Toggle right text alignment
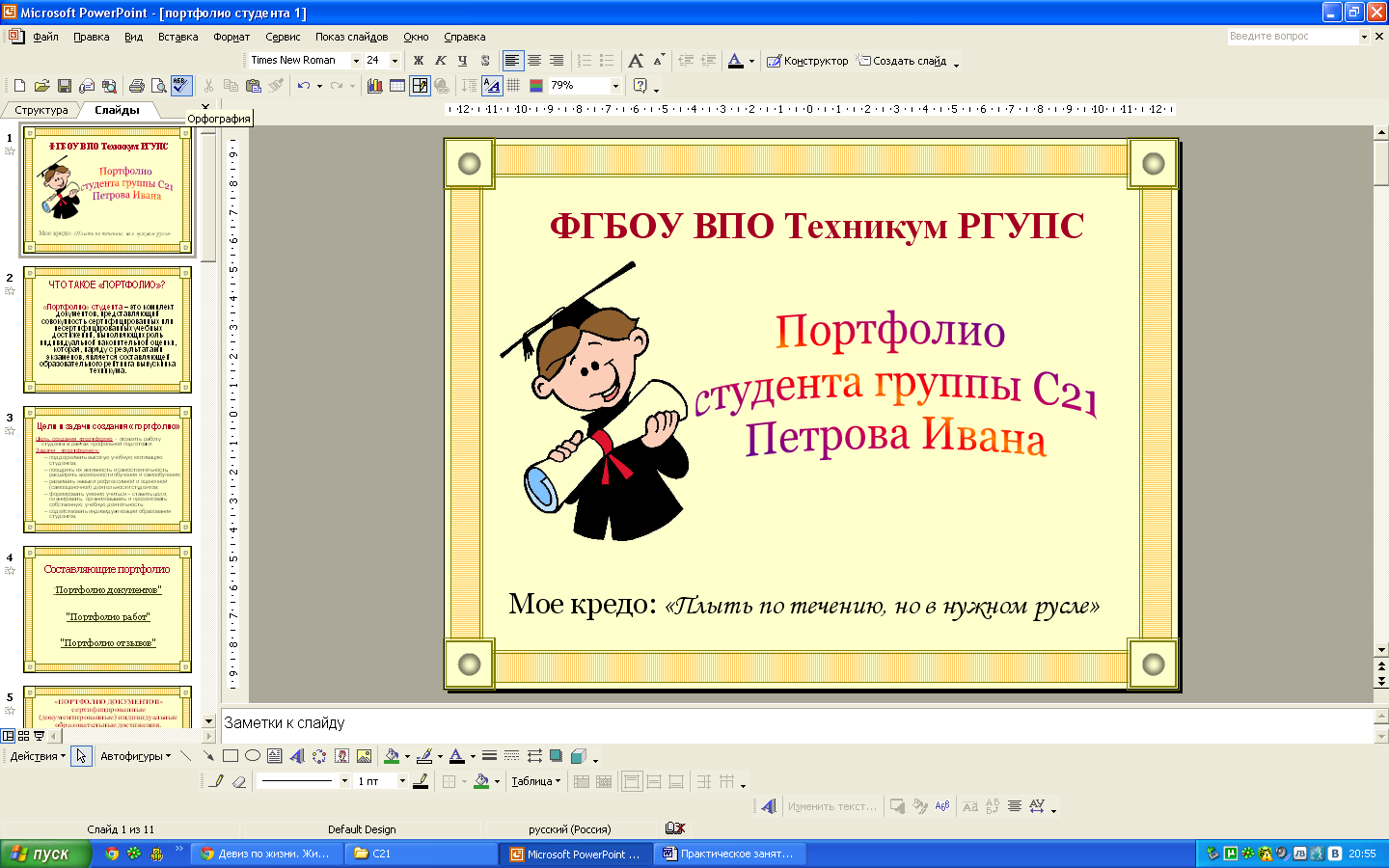 (x=556, y=61)
